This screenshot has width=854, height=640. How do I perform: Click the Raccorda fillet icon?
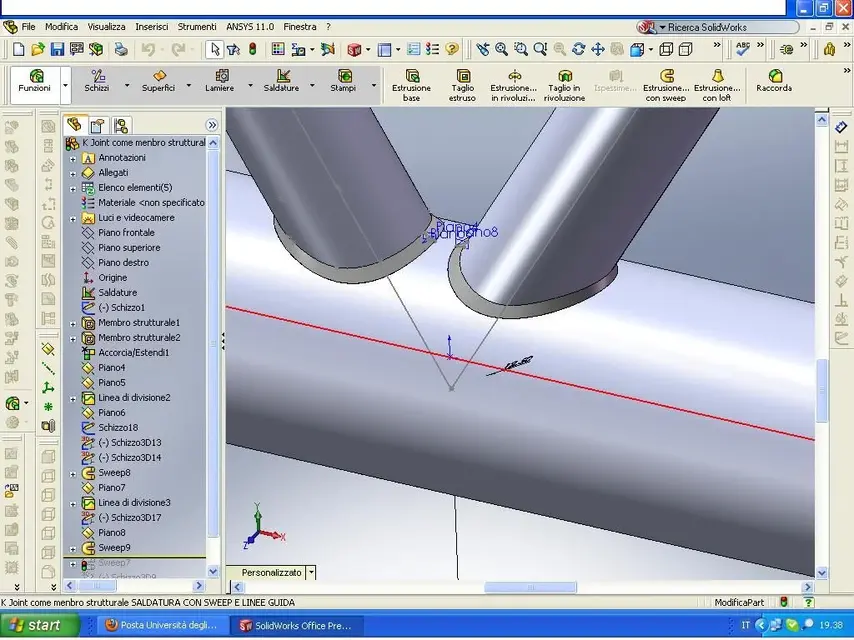pos(774,76)
